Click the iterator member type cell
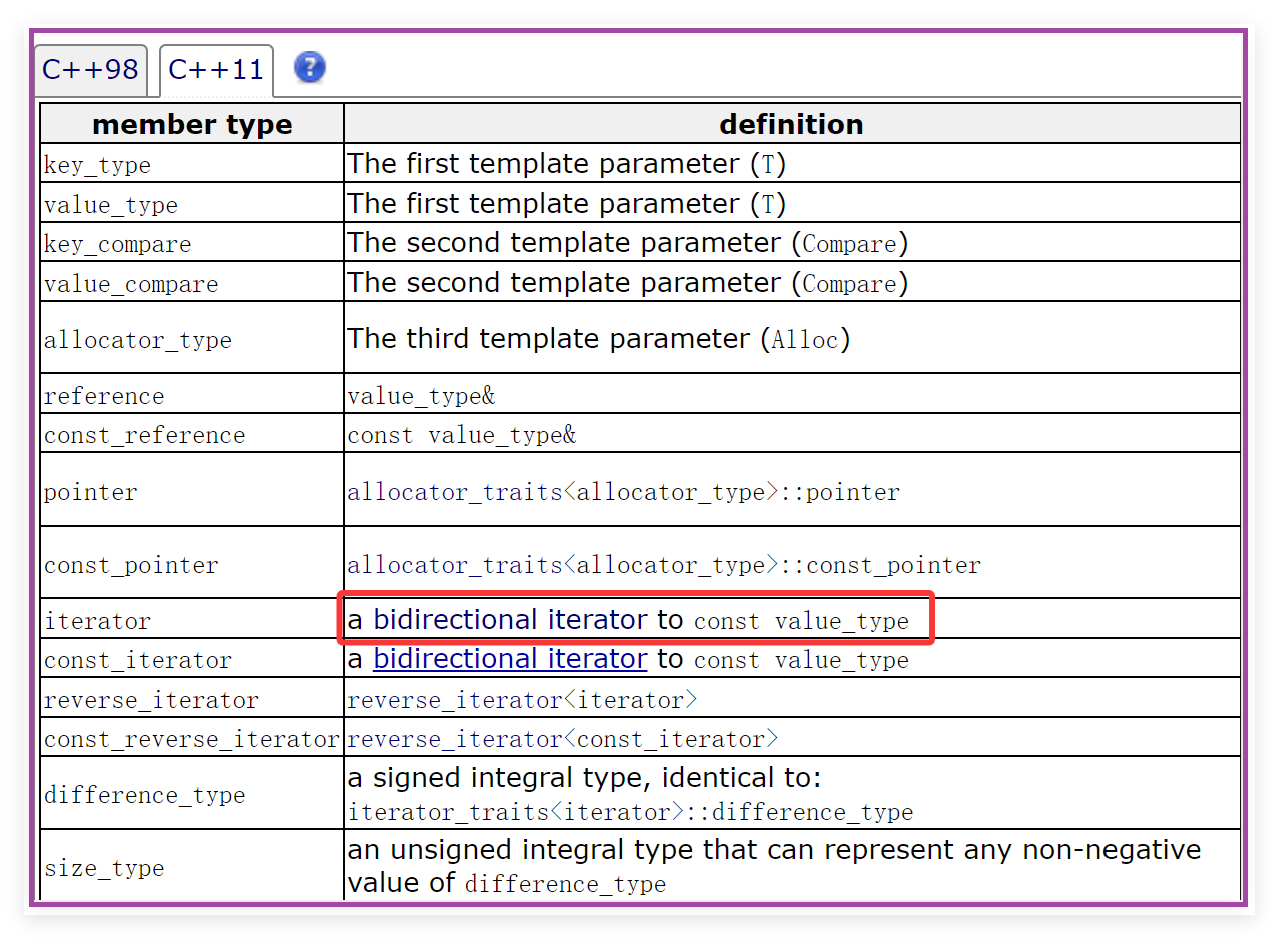 point(192,620)
